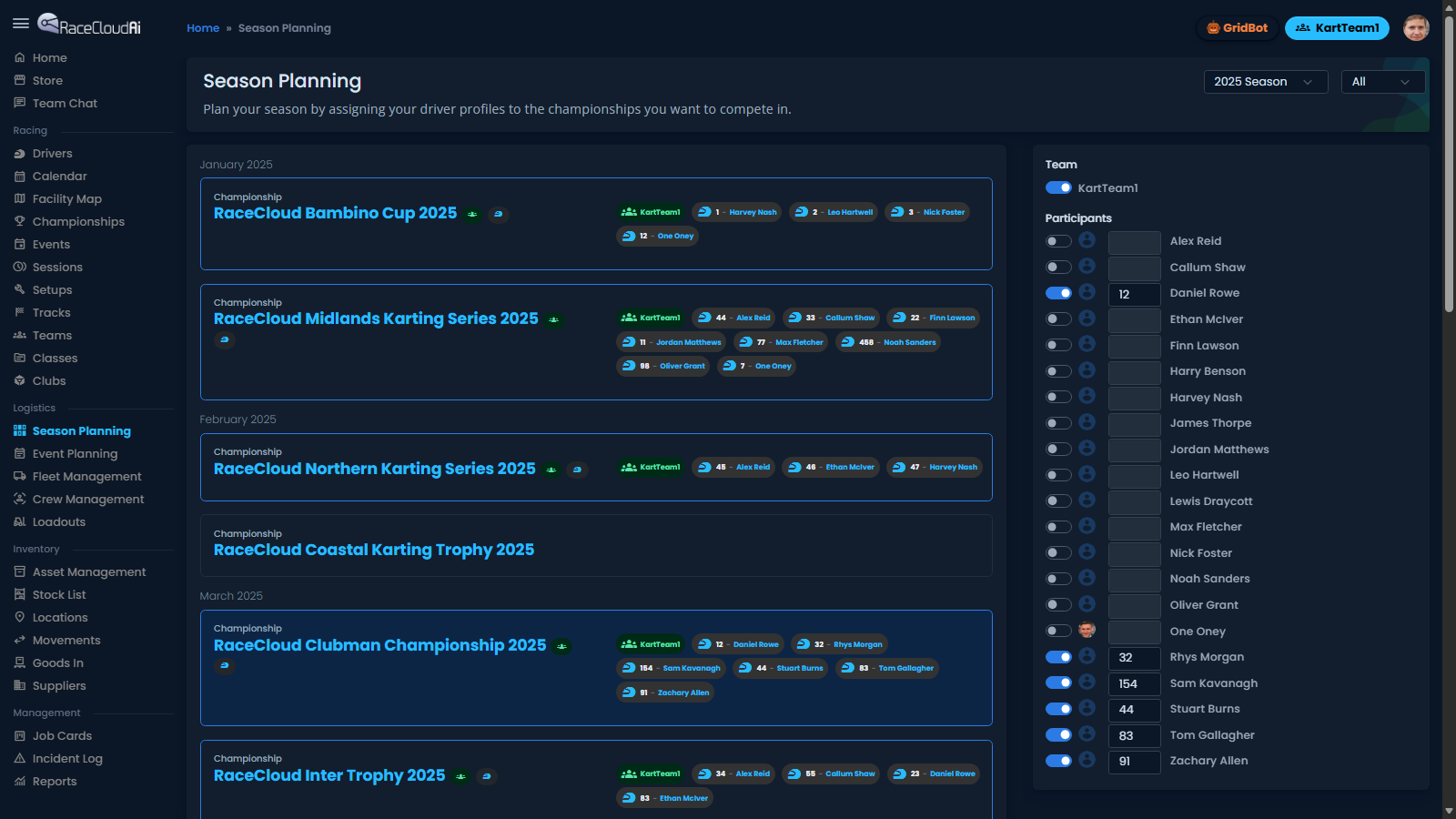Open the comment bubble on Midlands Karting Series card
The image size is (1456, 819).
[x=225, y=340]
